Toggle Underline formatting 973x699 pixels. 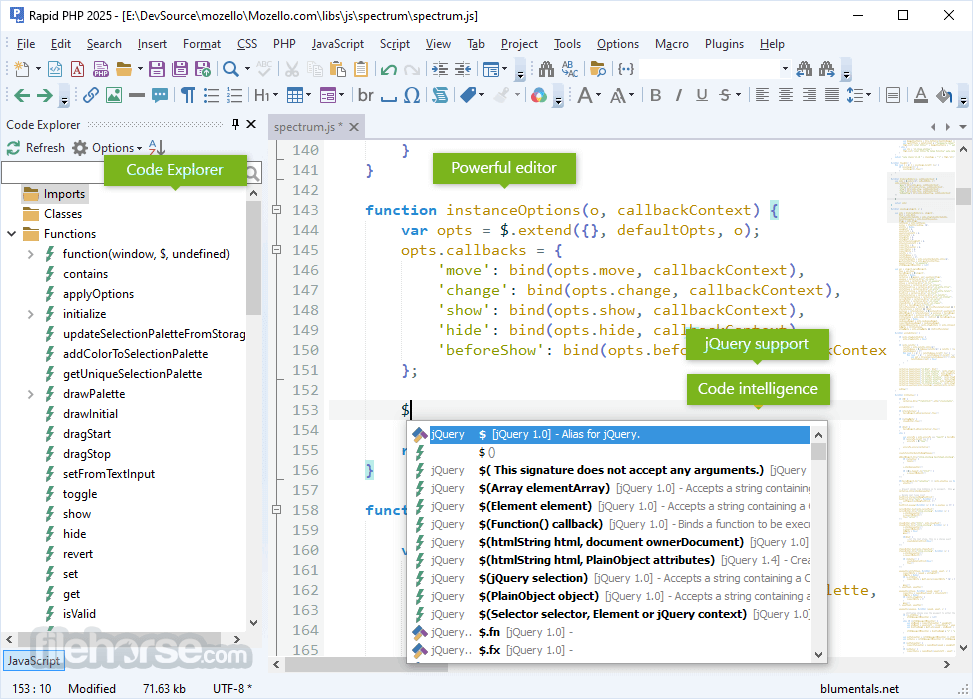[702, 95]
